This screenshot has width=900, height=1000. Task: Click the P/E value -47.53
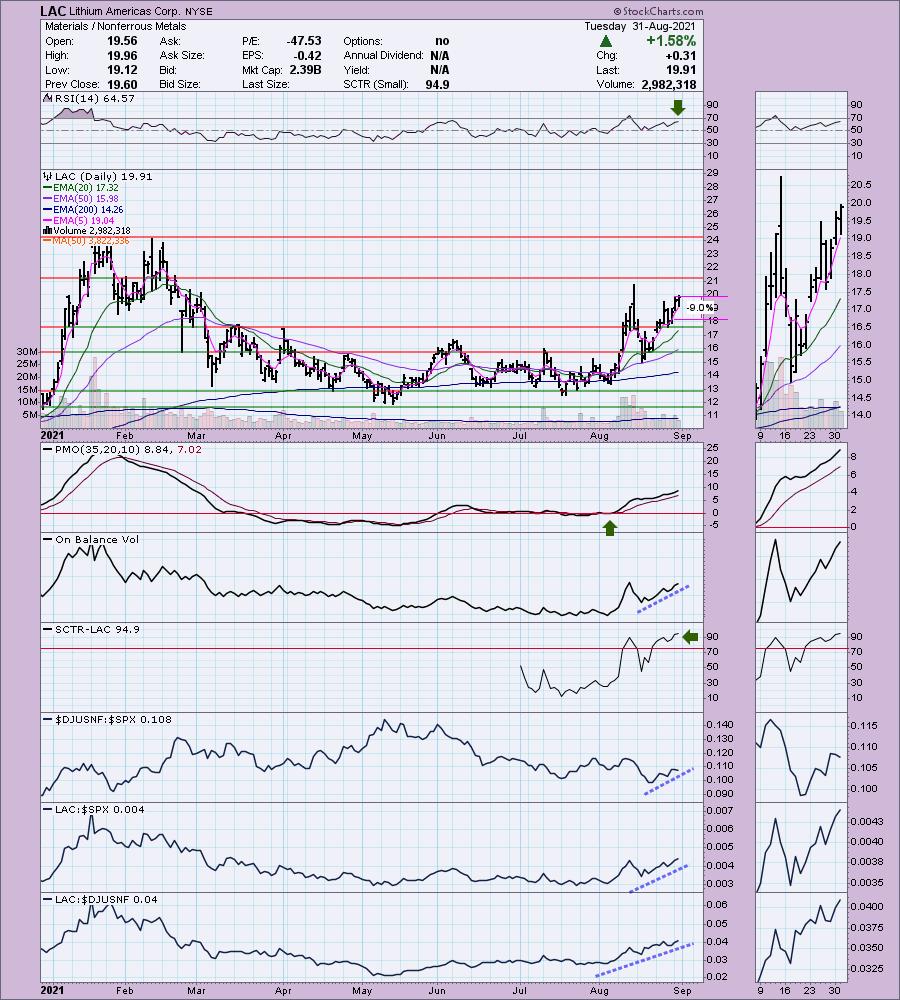click(304, 41)
